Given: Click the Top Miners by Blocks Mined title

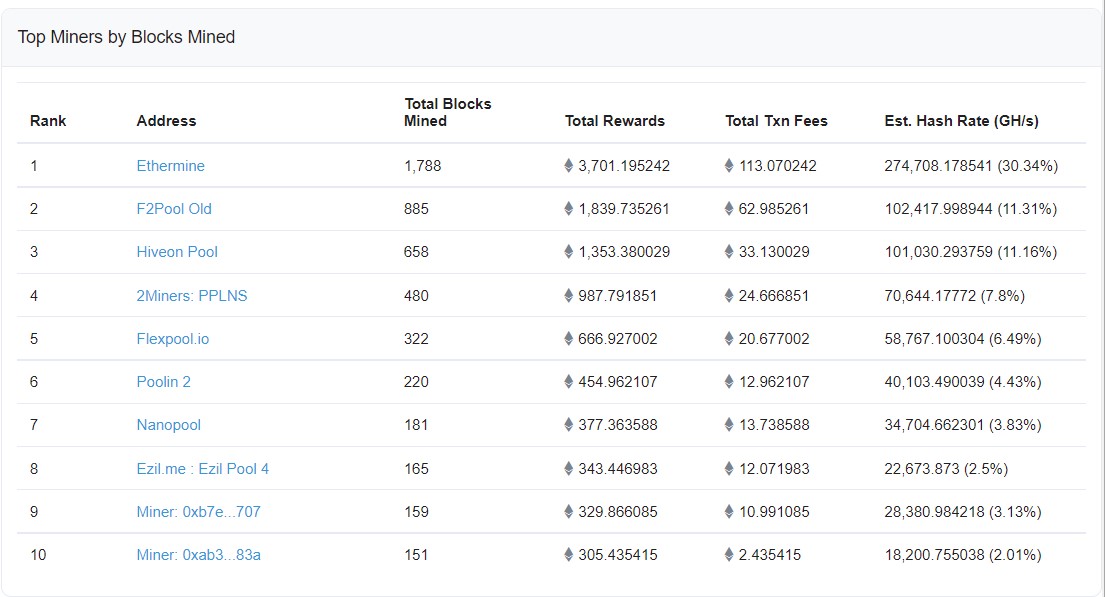Looking at the screenshot, I should (126, 37).
